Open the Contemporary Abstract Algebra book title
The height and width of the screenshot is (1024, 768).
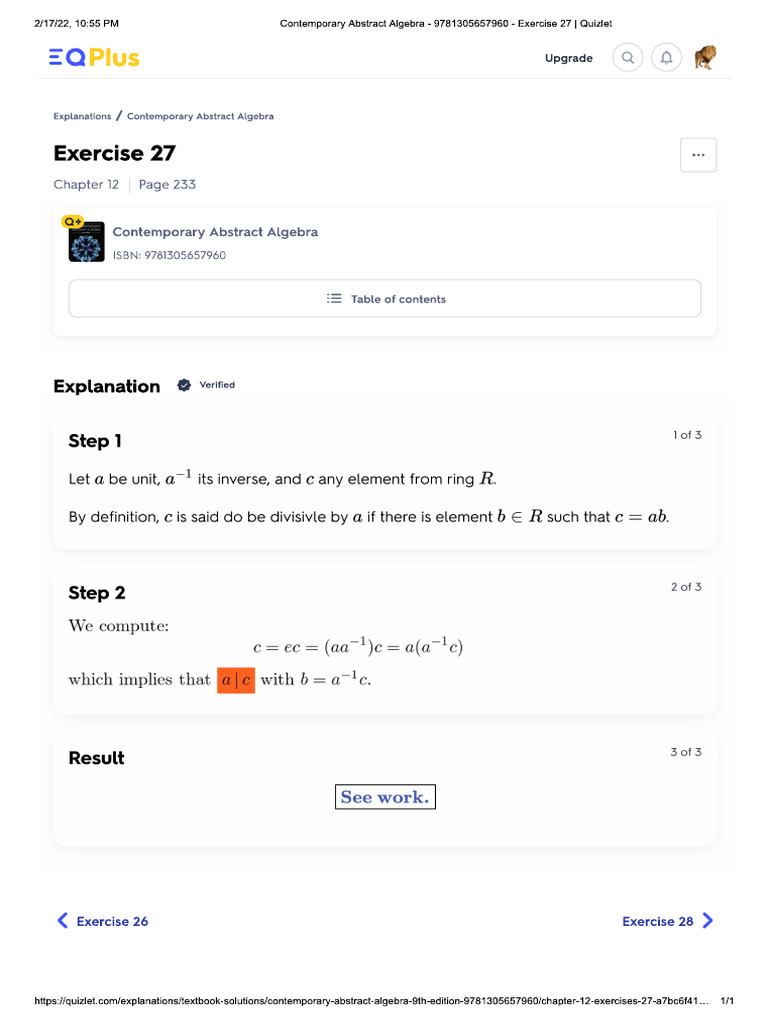point(215,232)
